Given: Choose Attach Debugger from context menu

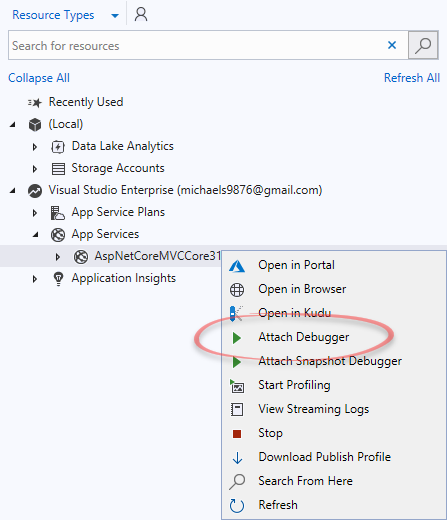Looking at the screenshot, I should pos(304,337).
